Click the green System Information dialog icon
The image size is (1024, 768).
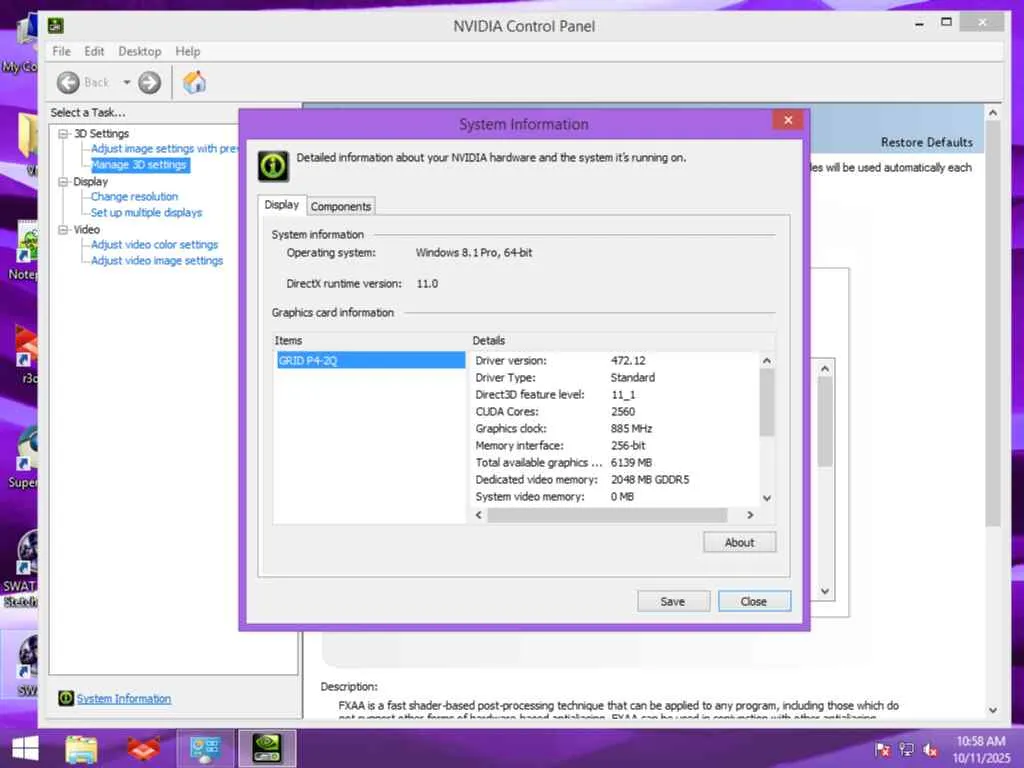coord(273,166)
